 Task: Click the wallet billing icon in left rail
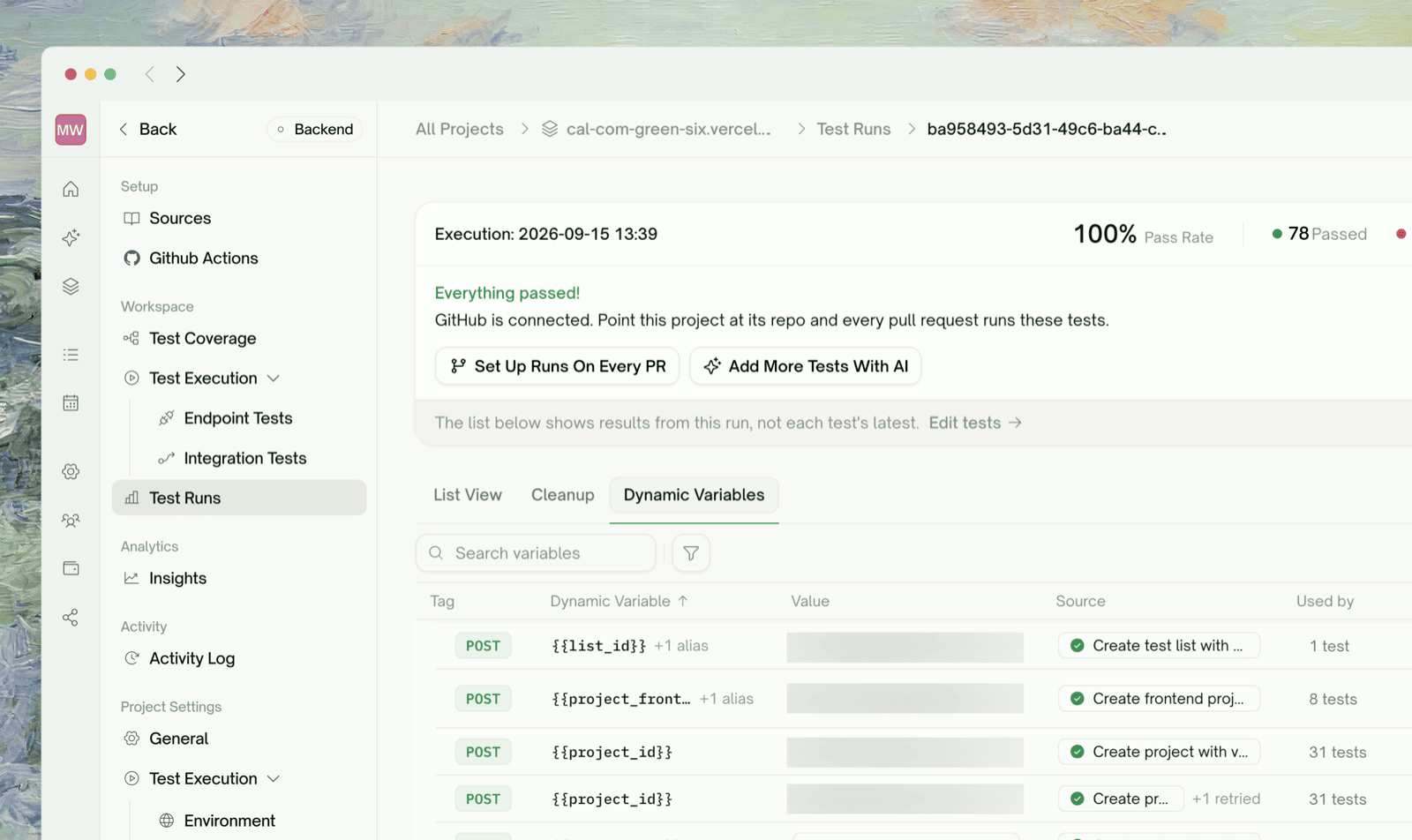(71, 568)
